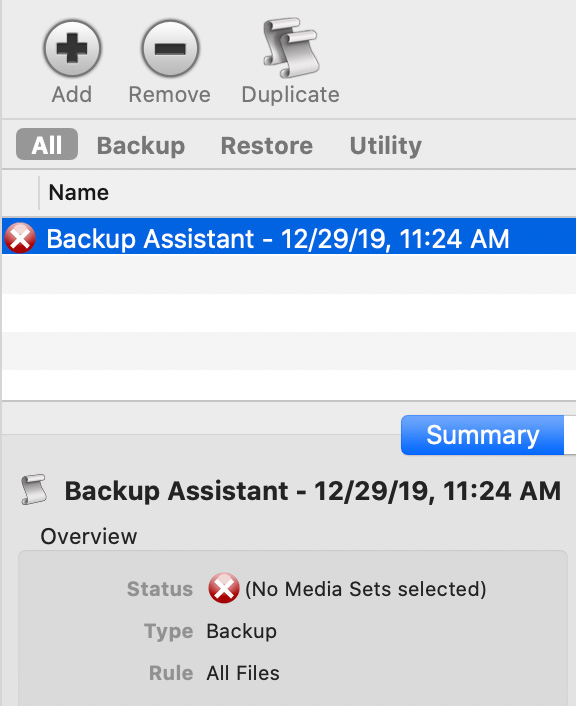Click the No Media Sets selected status text
This screenshot has height=706, width=576.
tap(366, 589)
